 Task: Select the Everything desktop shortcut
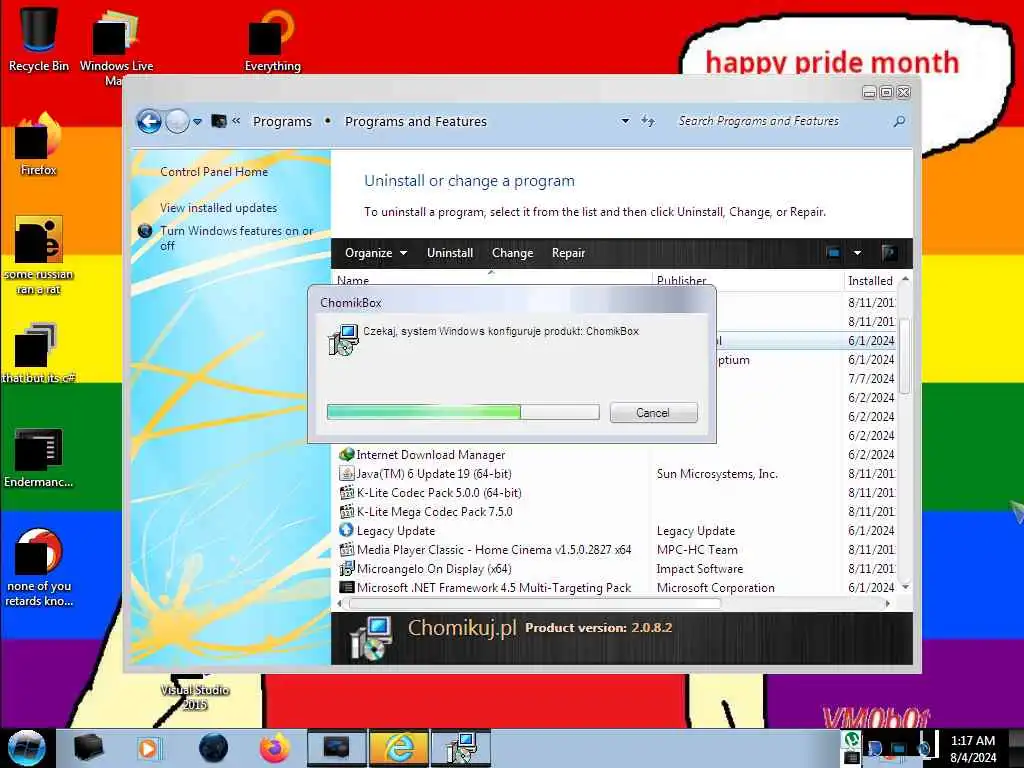(273, 39)
